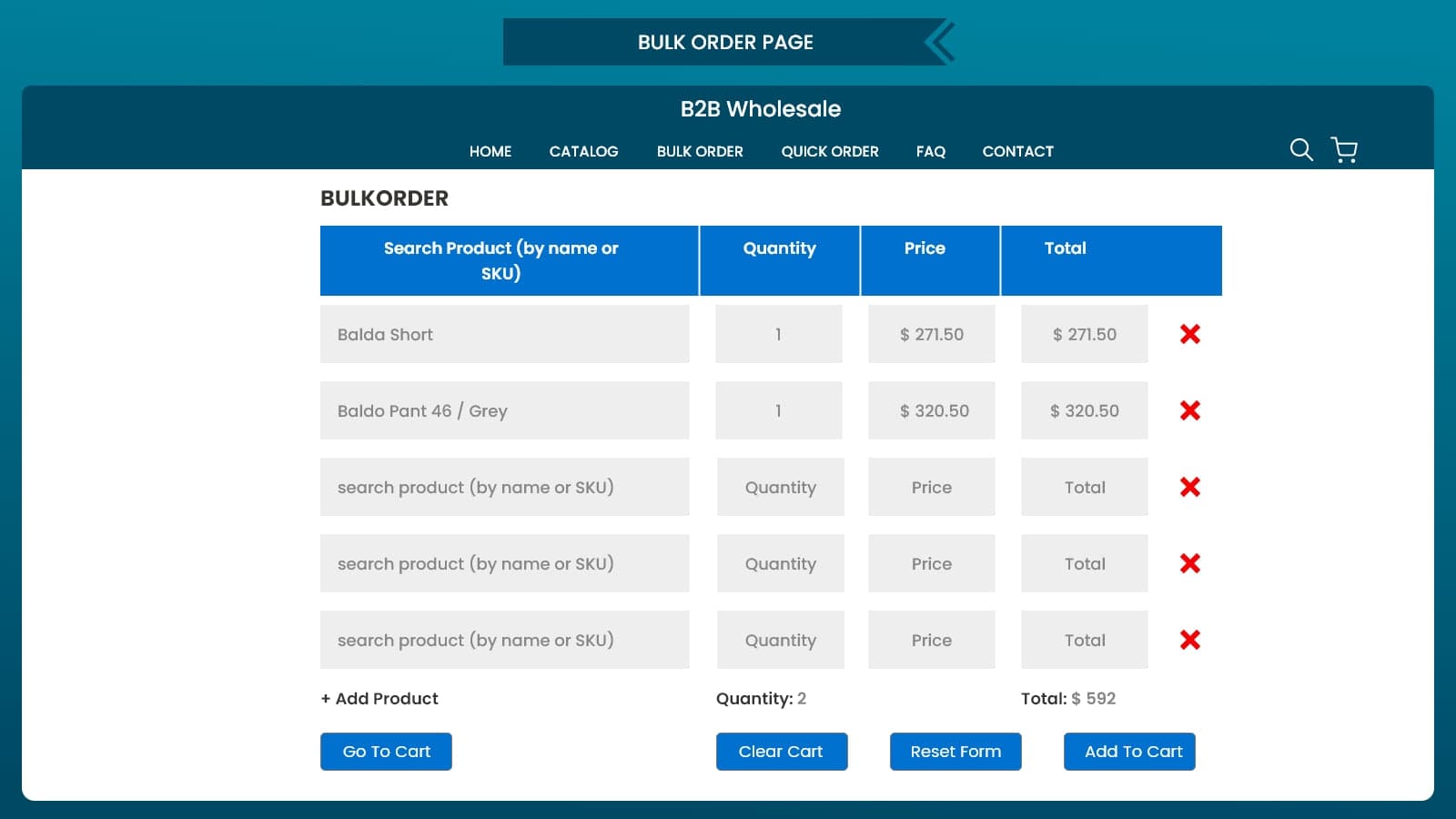Select Quick Order from the navigation
Viewport: 1456px width, 819px height.
829,151
